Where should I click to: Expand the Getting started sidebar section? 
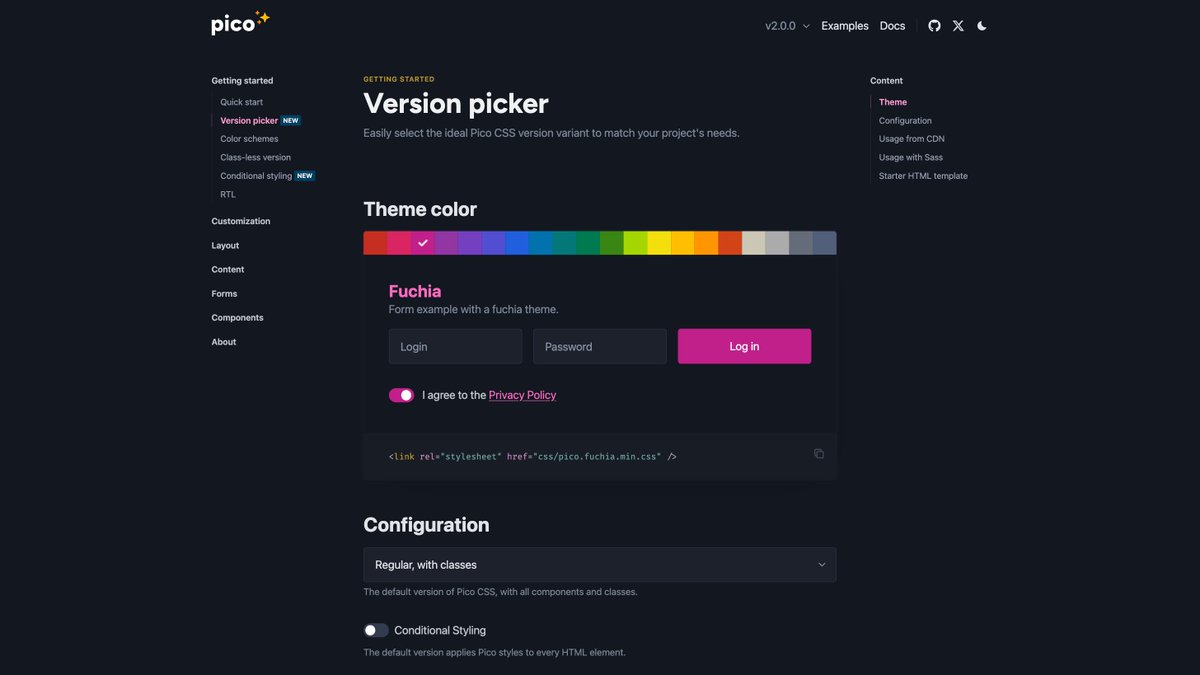[x=242, y=81]
